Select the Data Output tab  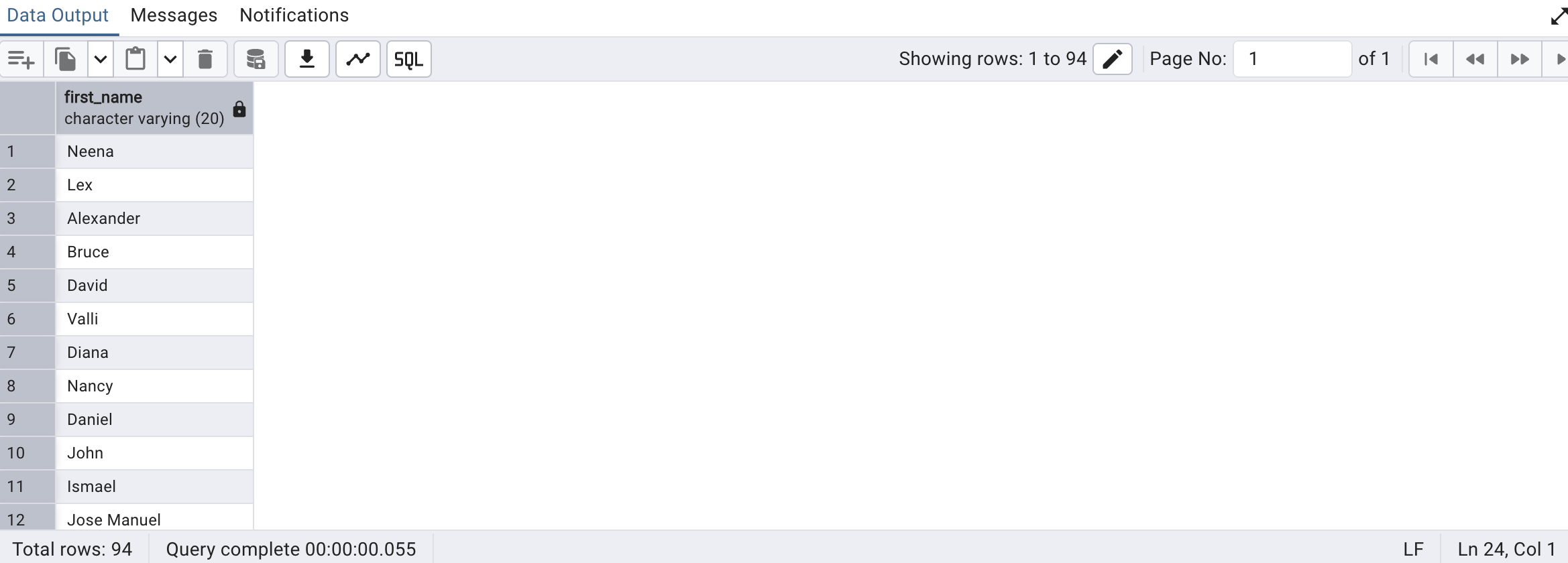click(x=58, y=15)
